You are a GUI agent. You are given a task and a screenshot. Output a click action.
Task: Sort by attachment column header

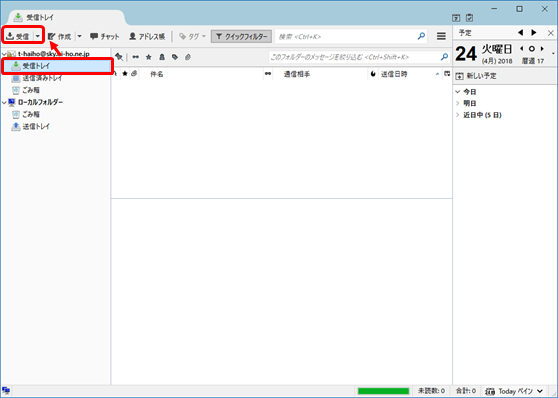(x=134, y=74)
